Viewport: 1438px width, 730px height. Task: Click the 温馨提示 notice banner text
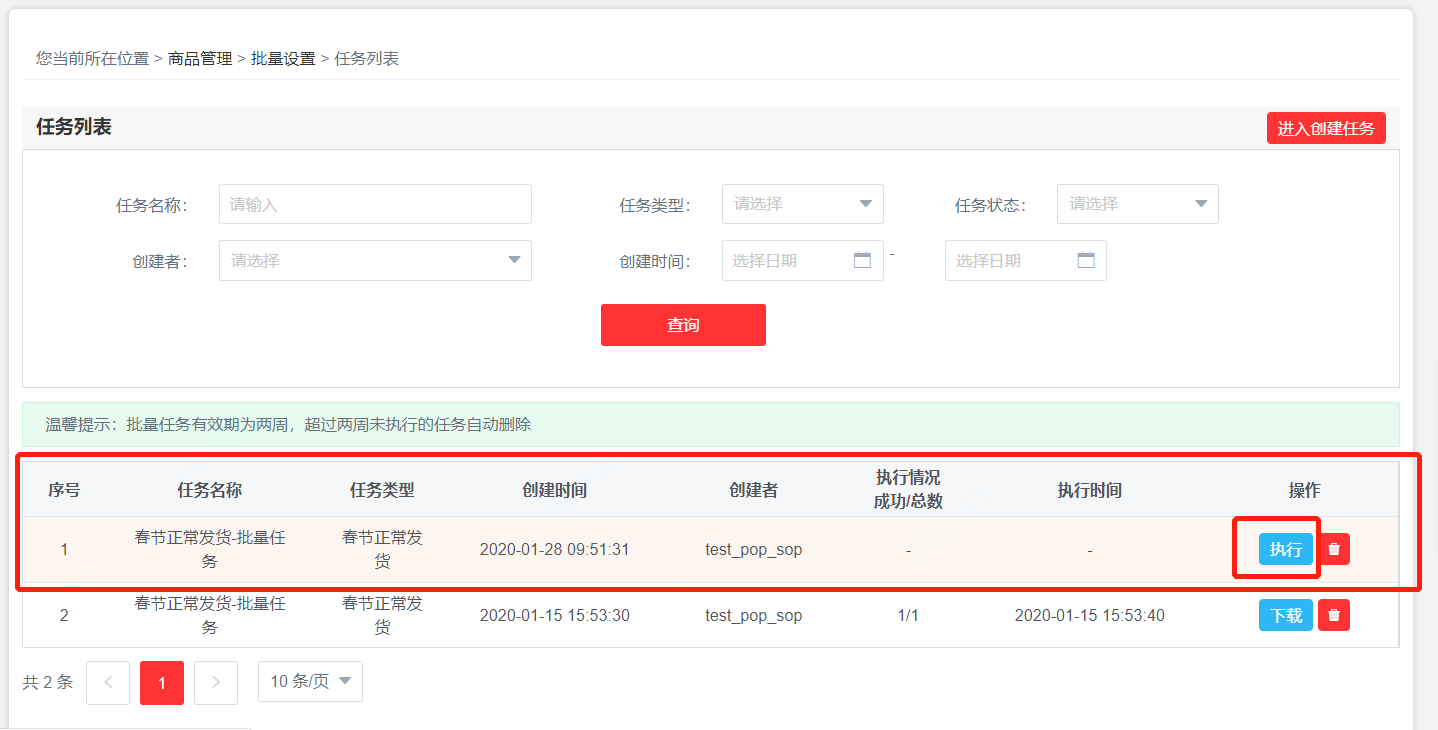coord(288,424)
